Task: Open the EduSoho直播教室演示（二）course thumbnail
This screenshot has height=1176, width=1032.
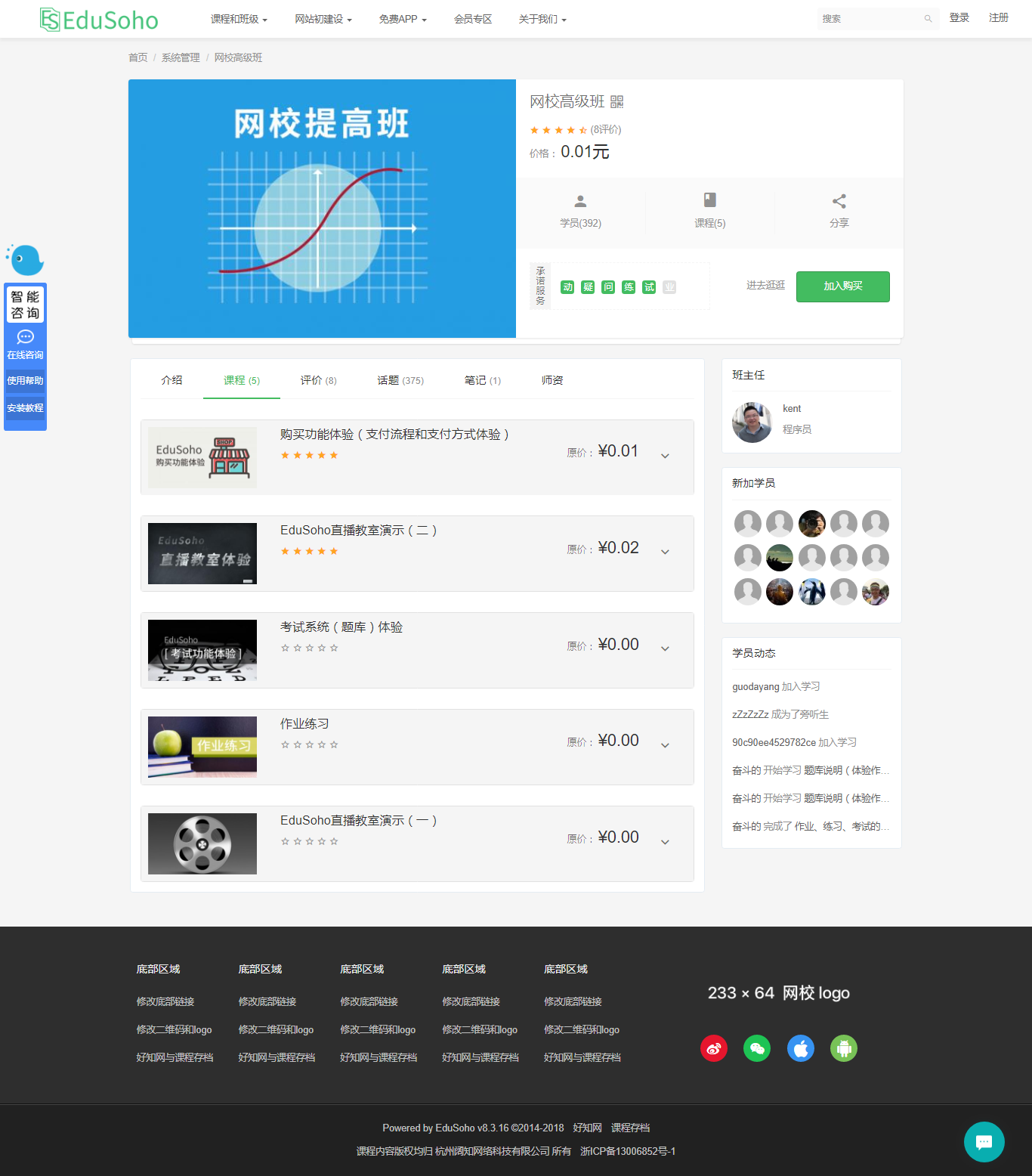Action: click(202, 553)
